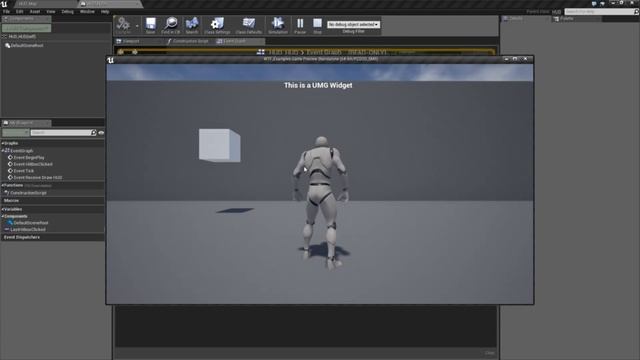Image resolution: width=640 pixels, height=360 pixels.
Task: Open the debug object filter dropdown
Action: coord(353,24)
